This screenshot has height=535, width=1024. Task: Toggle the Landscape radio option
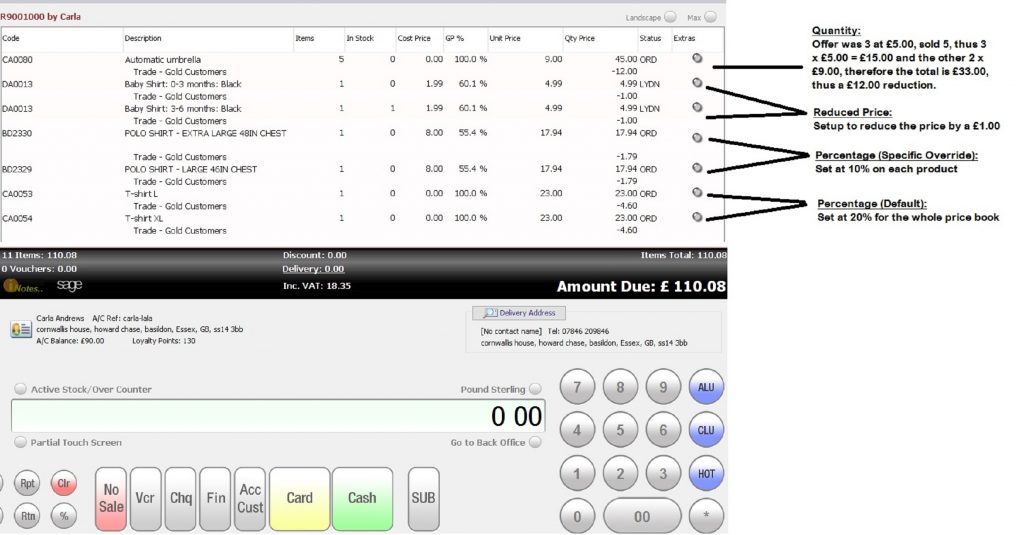pyautogui.click(x=670, y=17)
